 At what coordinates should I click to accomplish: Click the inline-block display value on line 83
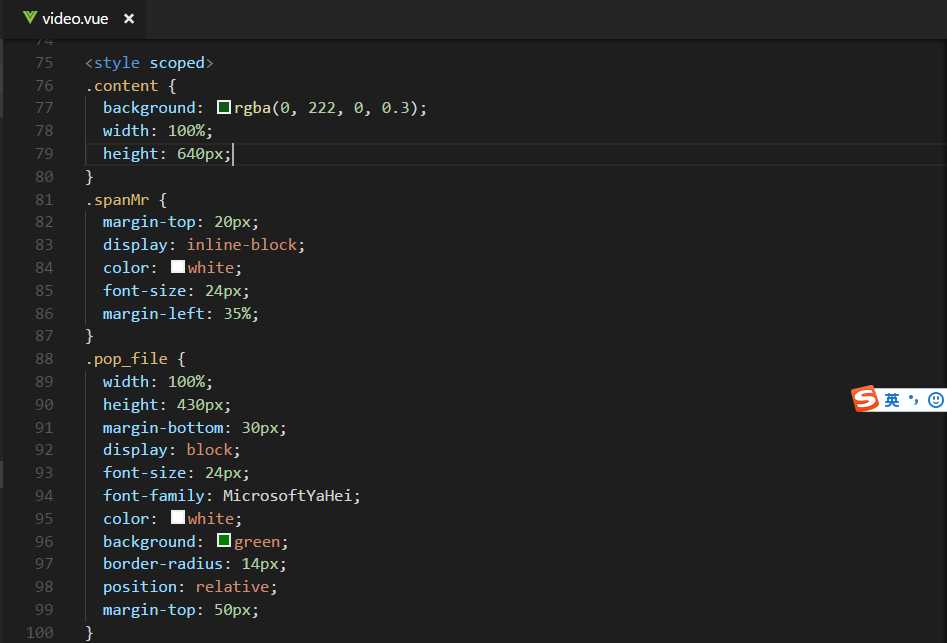[x=246, y=244]
